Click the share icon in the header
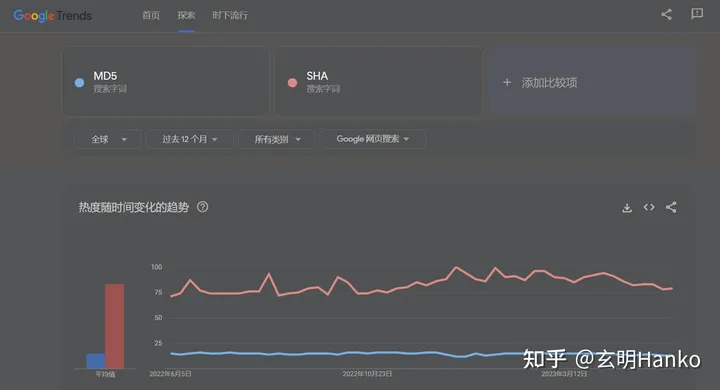 [666, 15]
